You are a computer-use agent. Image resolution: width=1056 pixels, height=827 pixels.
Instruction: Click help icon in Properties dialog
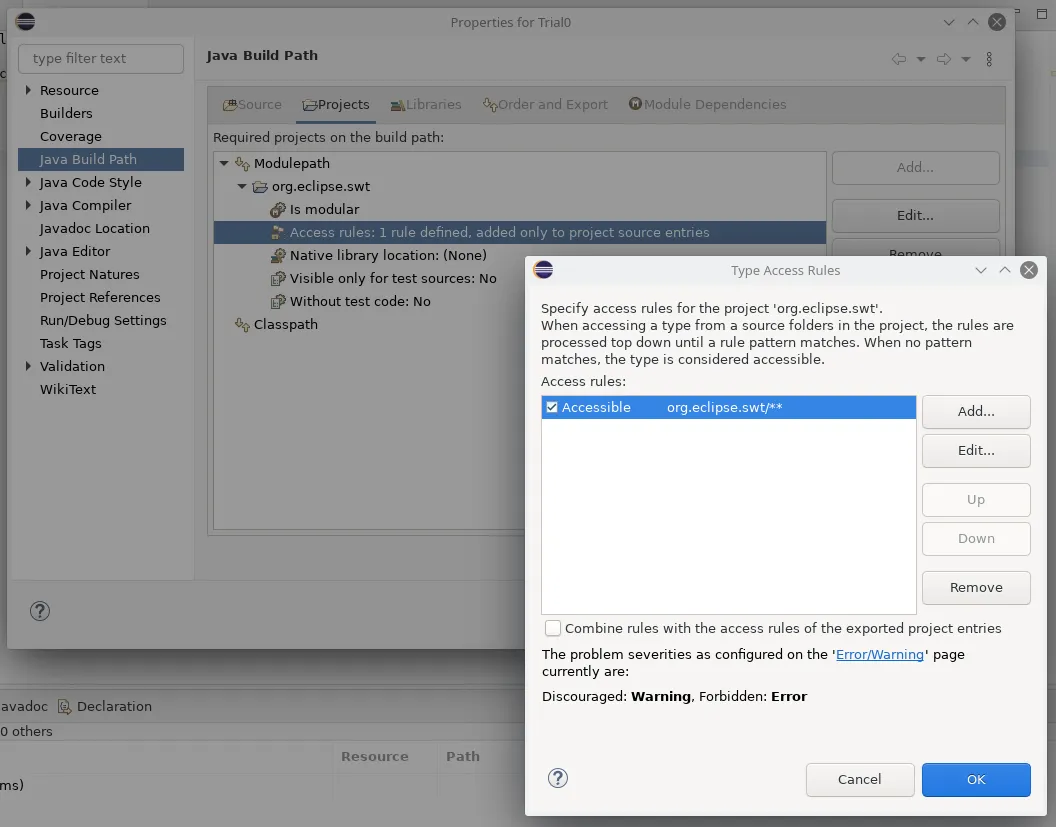[40, 611]
